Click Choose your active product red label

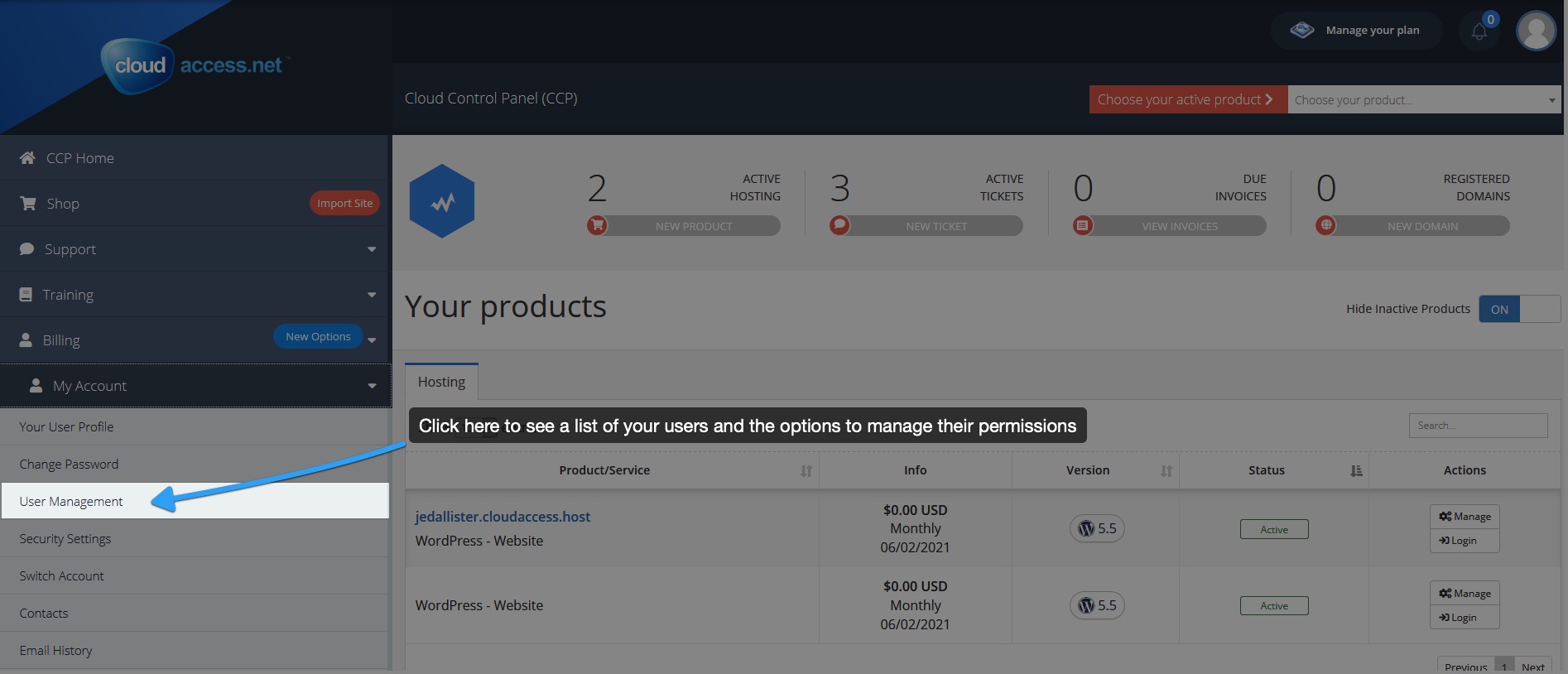click(1188, 99)
